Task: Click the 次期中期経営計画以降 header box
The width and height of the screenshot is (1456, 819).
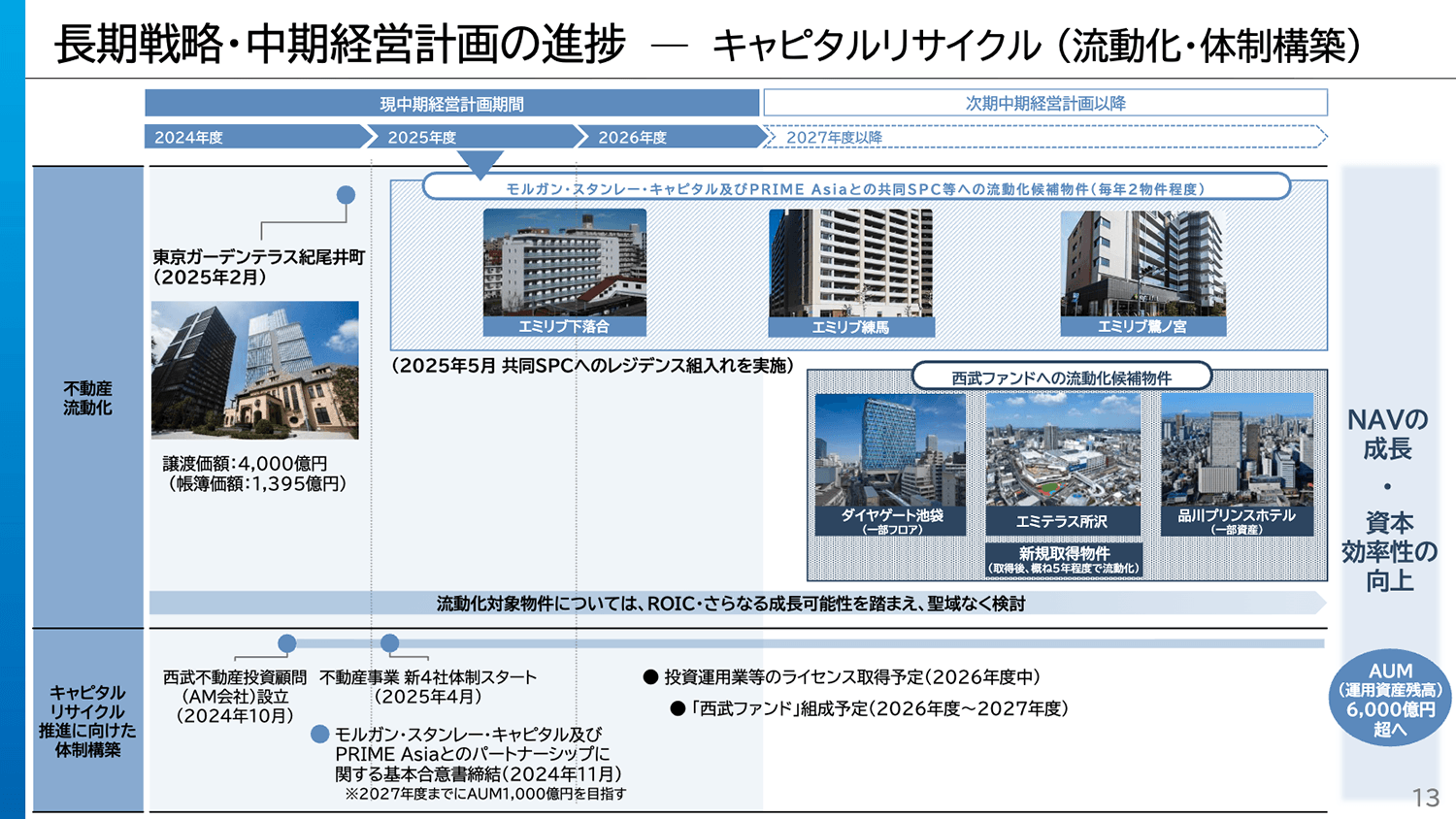Action: [x=1045, y=103]
